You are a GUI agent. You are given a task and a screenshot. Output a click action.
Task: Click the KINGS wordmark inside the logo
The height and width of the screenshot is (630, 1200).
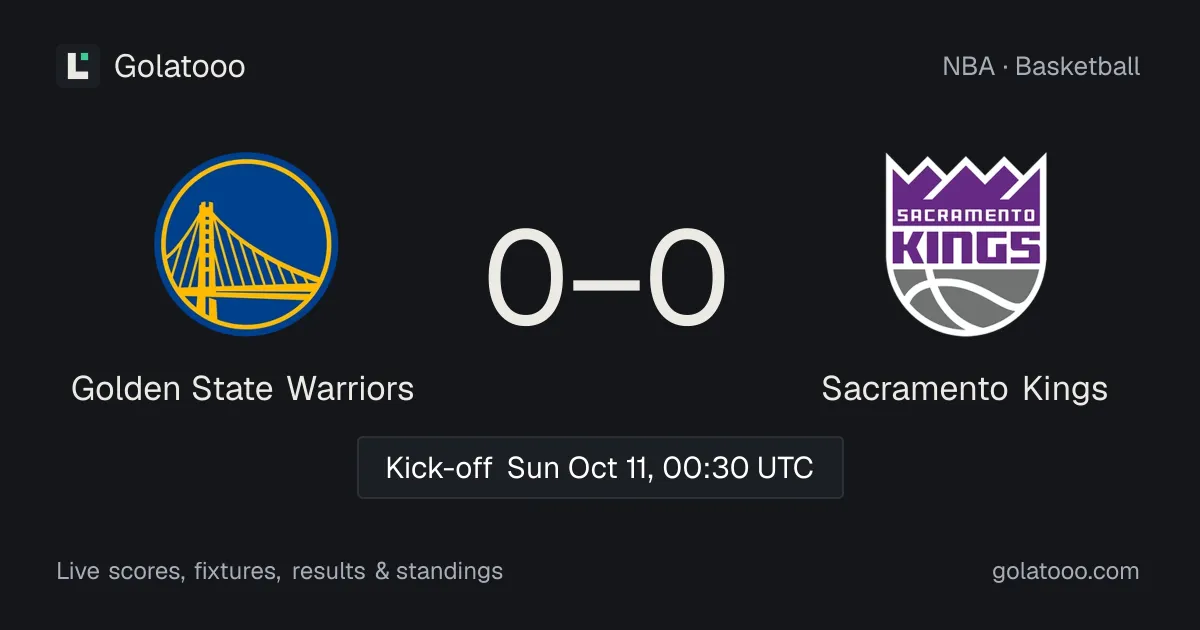pos(966,246)
